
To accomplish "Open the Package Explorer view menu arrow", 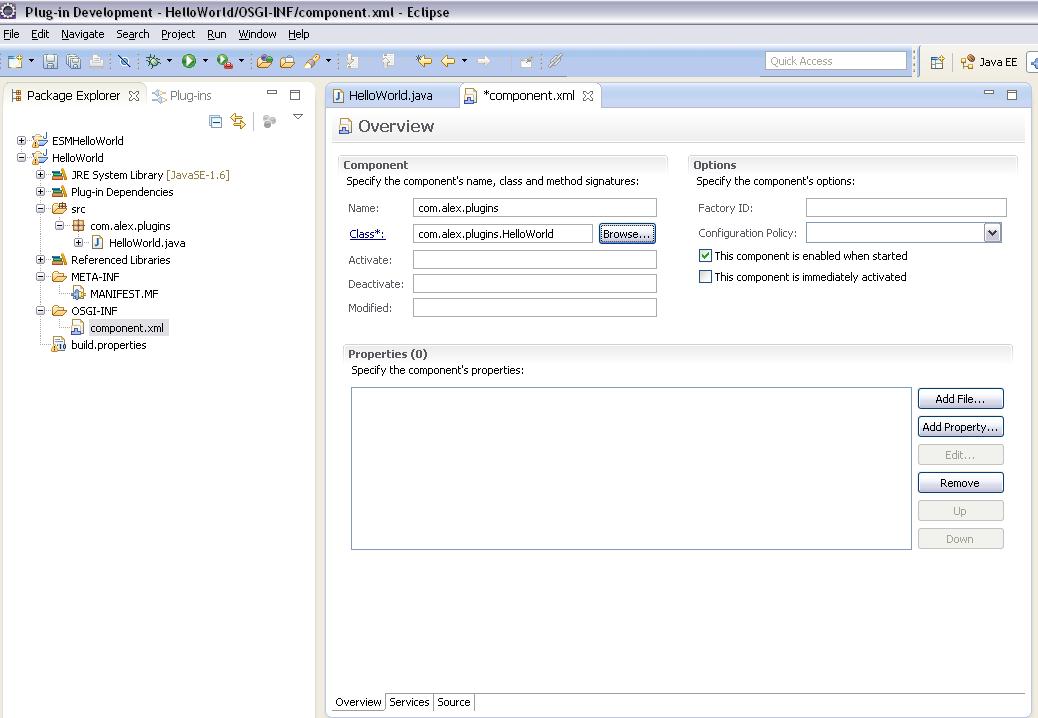I will tap(298, 117).
